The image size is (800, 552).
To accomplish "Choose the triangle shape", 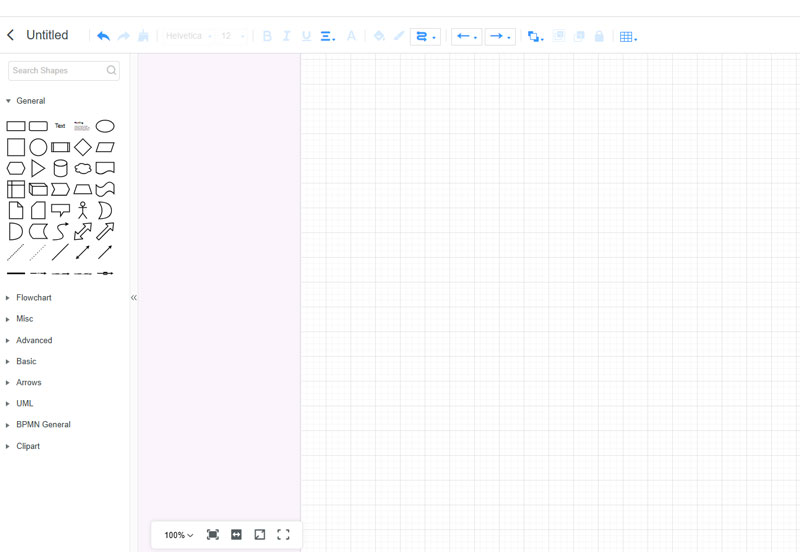I will pos(38,168).
